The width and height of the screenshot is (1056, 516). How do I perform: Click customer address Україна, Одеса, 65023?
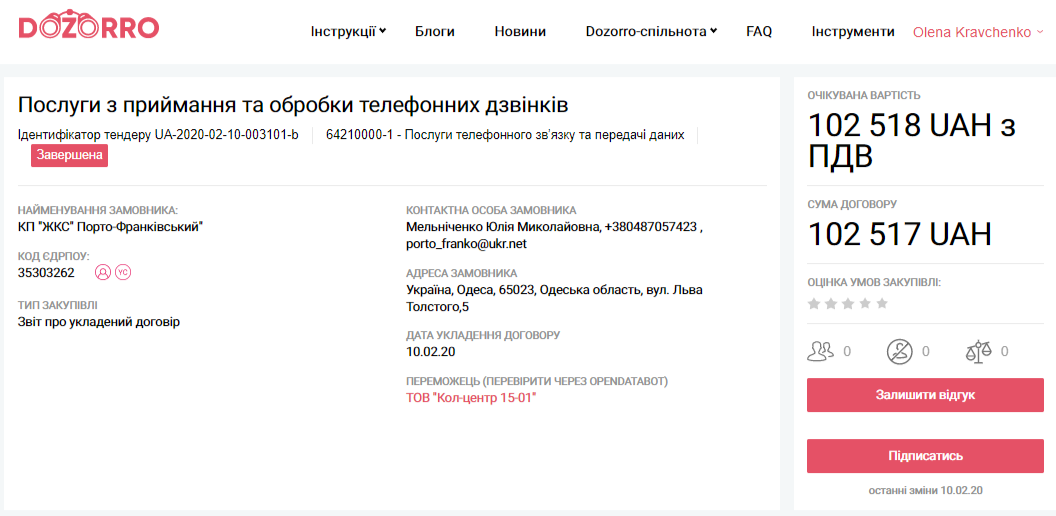(x=554, y=298)
